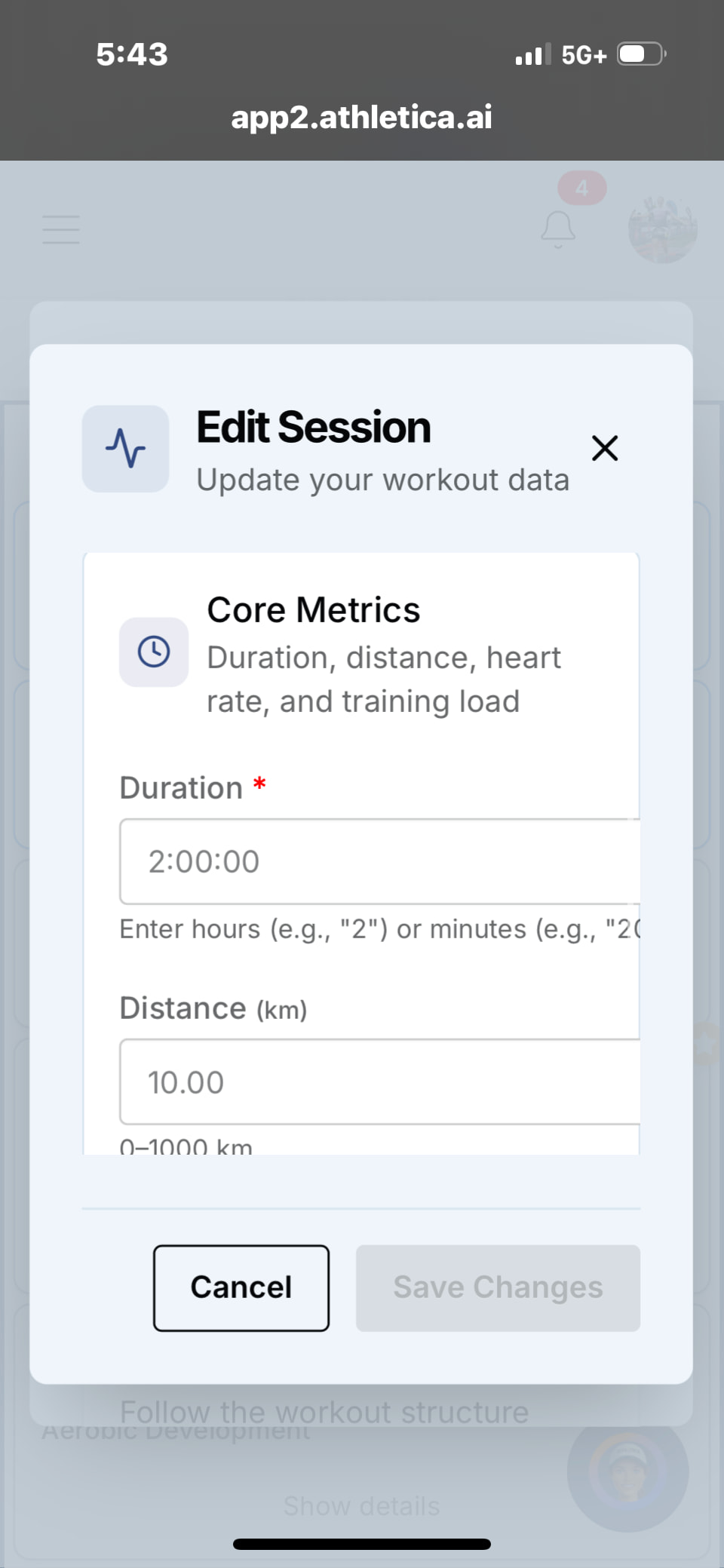
Task: Tap the home indicator bar
Action: pyautogui.click(x=361, y=1544)
